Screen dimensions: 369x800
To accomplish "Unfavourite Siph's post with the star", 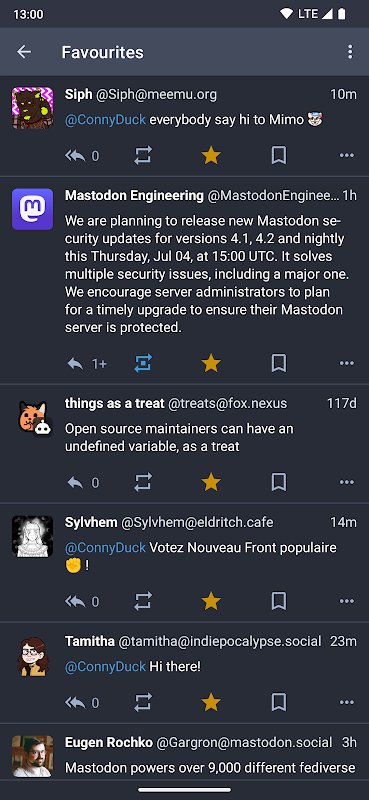I will pyautogui.click(x=211, y=156).
